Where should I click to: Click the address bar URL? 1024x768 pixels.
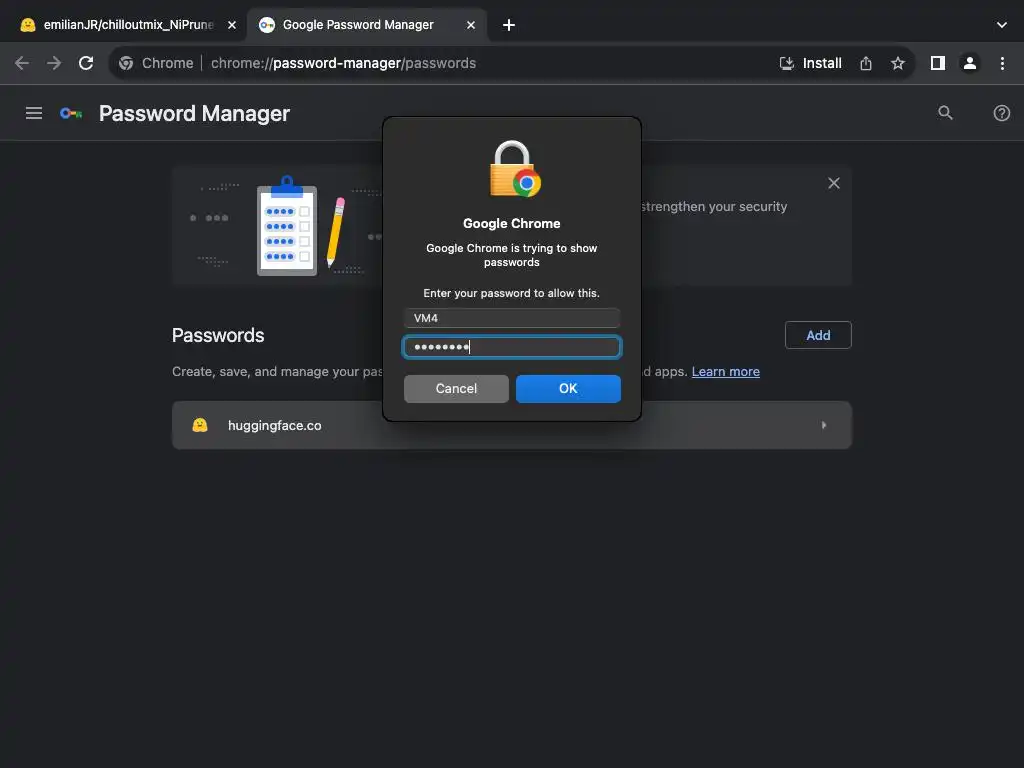coord(344,63)
